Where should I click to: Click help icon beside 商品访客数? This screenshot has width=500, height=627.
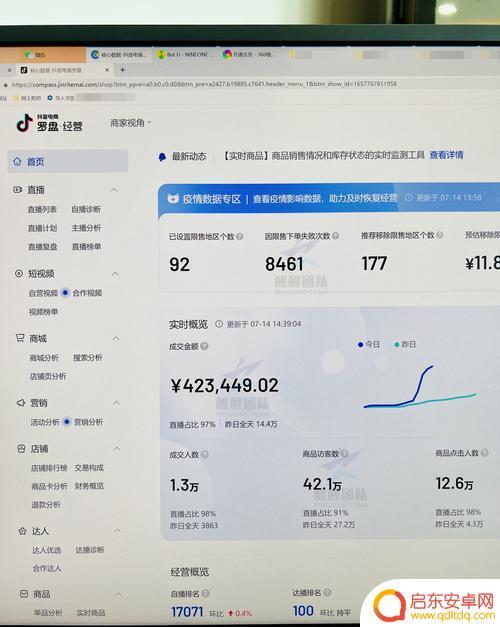click(x=344, y=453)
